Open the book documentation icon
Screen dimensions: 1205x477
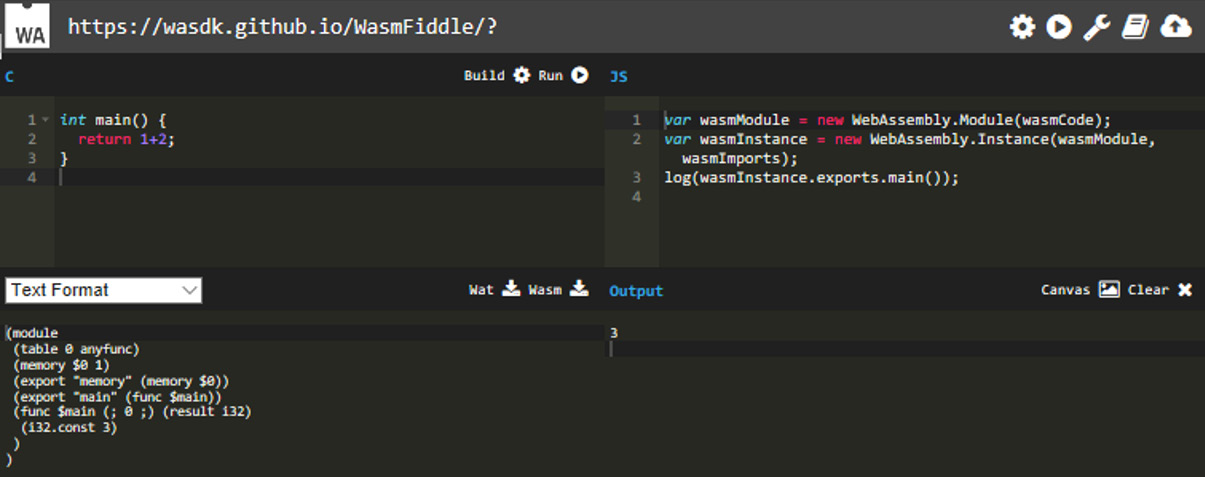[1135, 27]
